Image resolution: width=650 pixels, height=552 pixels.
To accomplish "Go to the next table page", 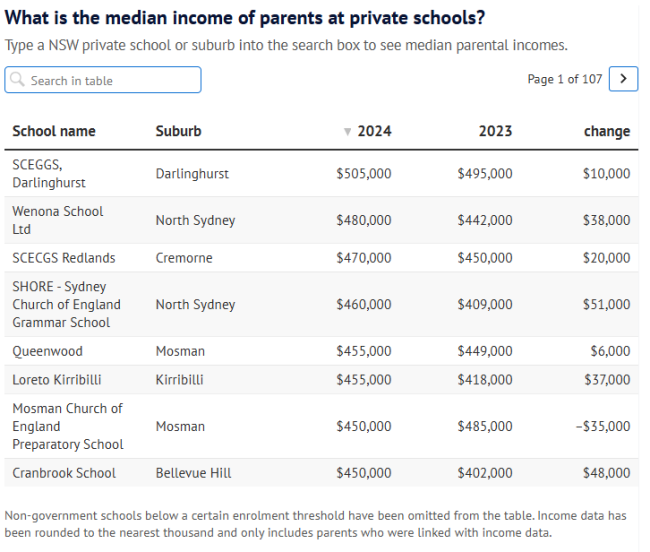I will point(623,79).
